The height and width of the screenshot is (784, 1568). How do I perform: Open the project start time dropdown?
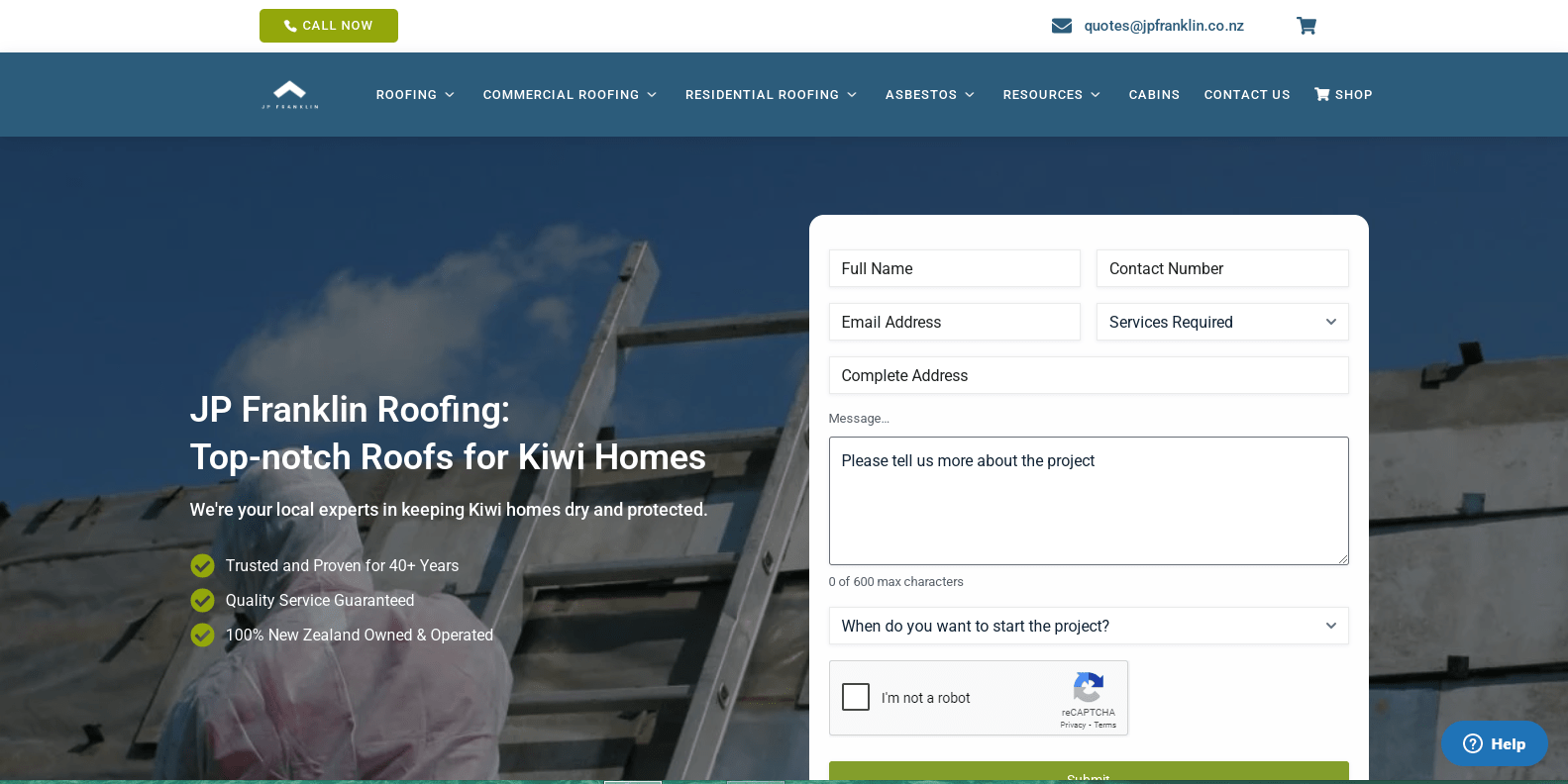pyautogui.click(x=1089, y=626)
